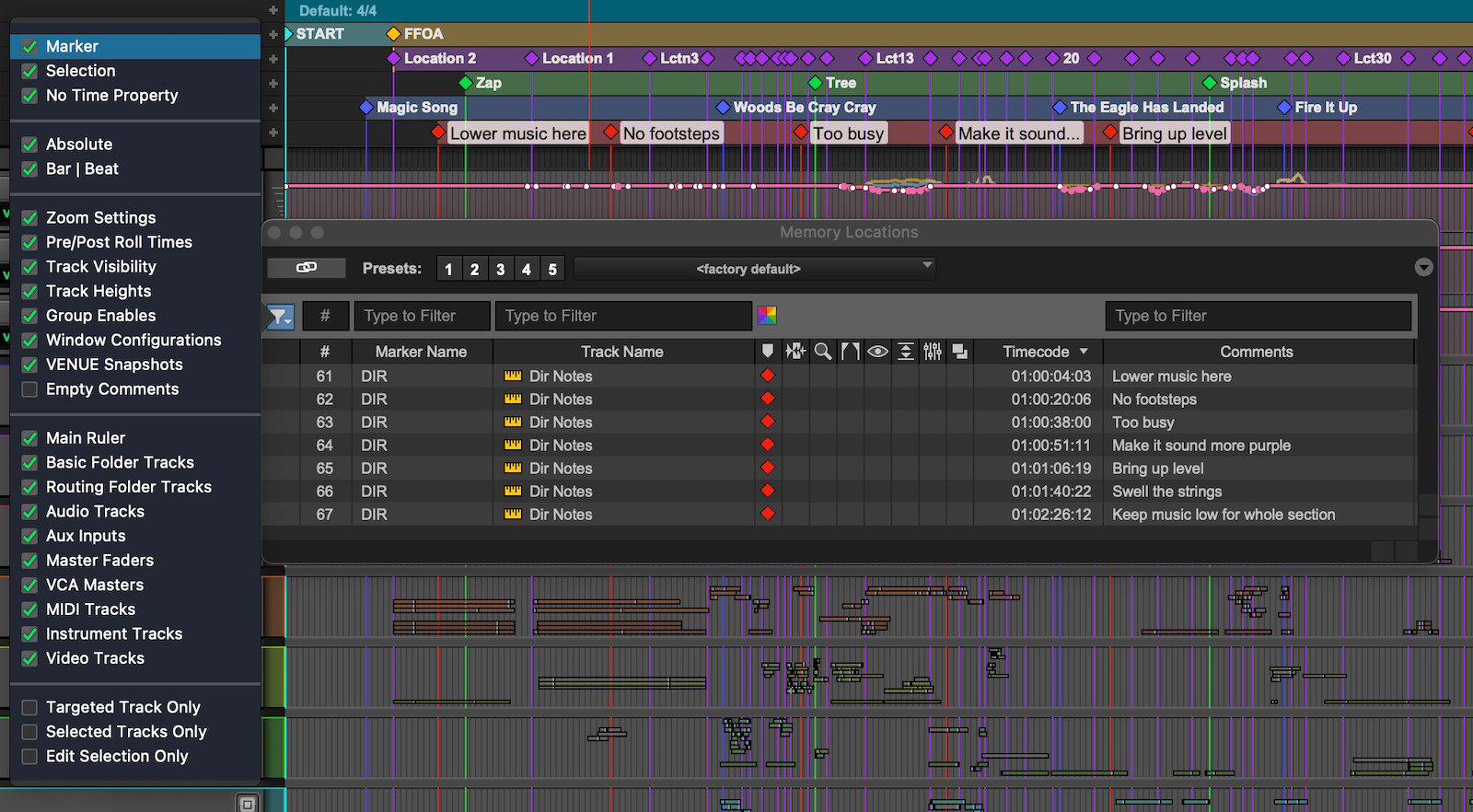Click the marker column header icon

(768, 351)
